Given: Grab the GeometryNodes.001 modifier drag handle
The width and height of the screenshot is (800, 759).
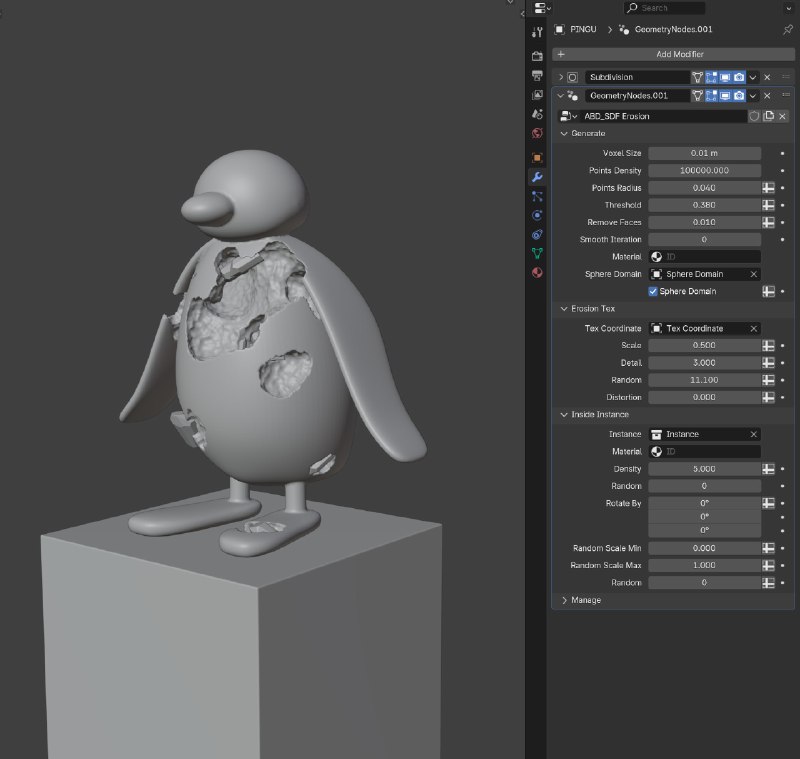Looking at the screenshot, I should (x=786, y=95).
